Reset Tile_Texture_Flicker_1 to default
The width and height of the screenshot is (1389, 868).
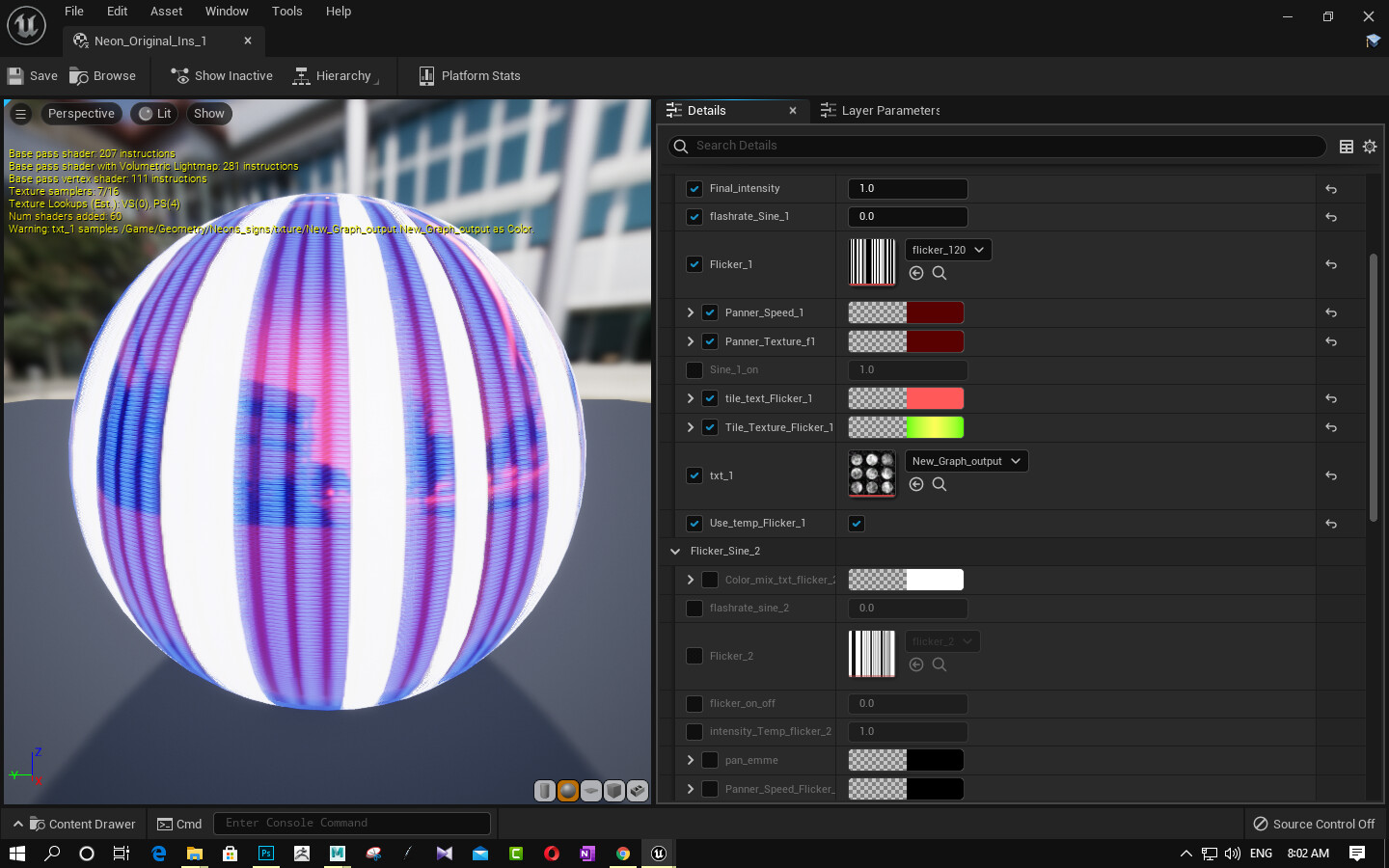point(1331,427)
